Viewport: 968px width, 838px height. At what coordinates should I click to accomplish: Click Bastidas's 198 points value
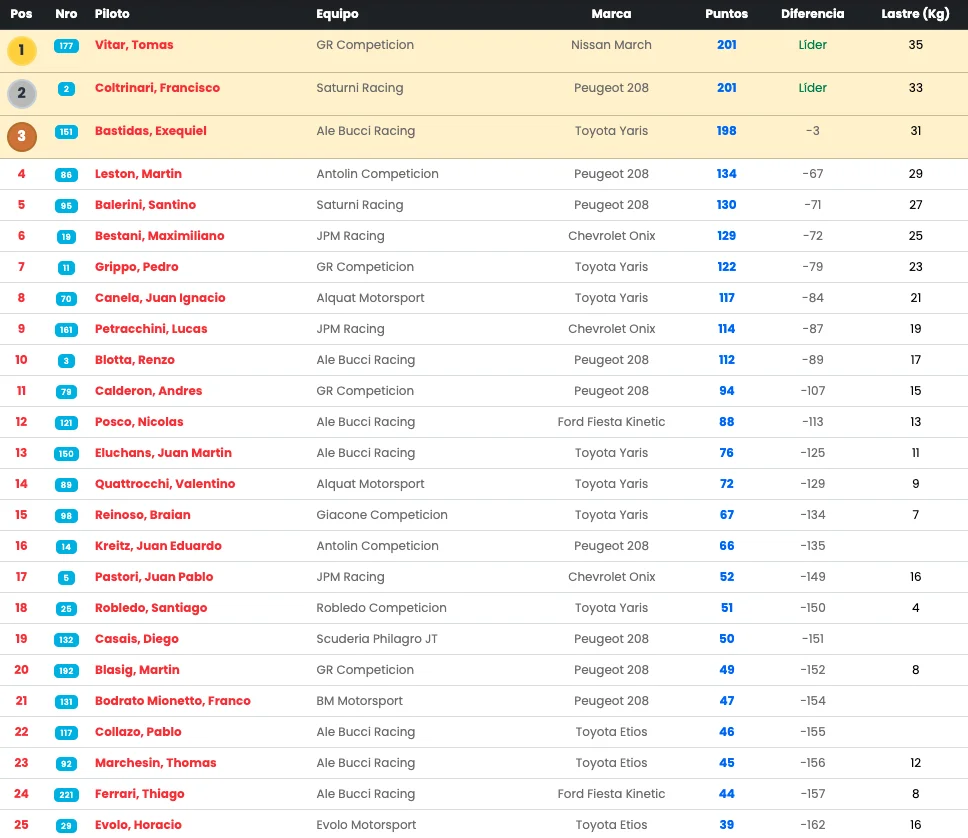coord(727,131)
